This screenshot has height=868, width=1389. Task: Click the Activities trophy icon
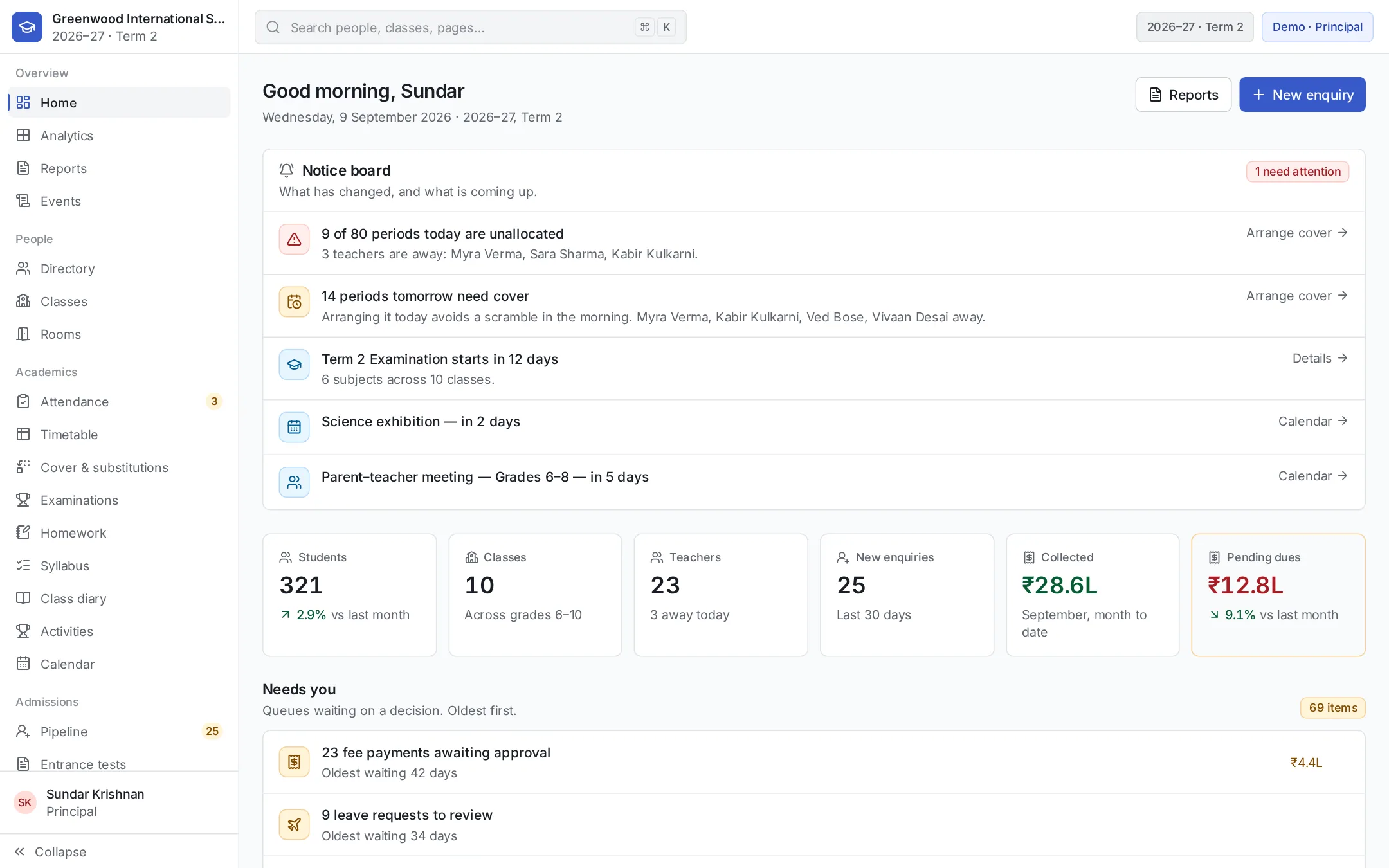[x=23, y=631]
